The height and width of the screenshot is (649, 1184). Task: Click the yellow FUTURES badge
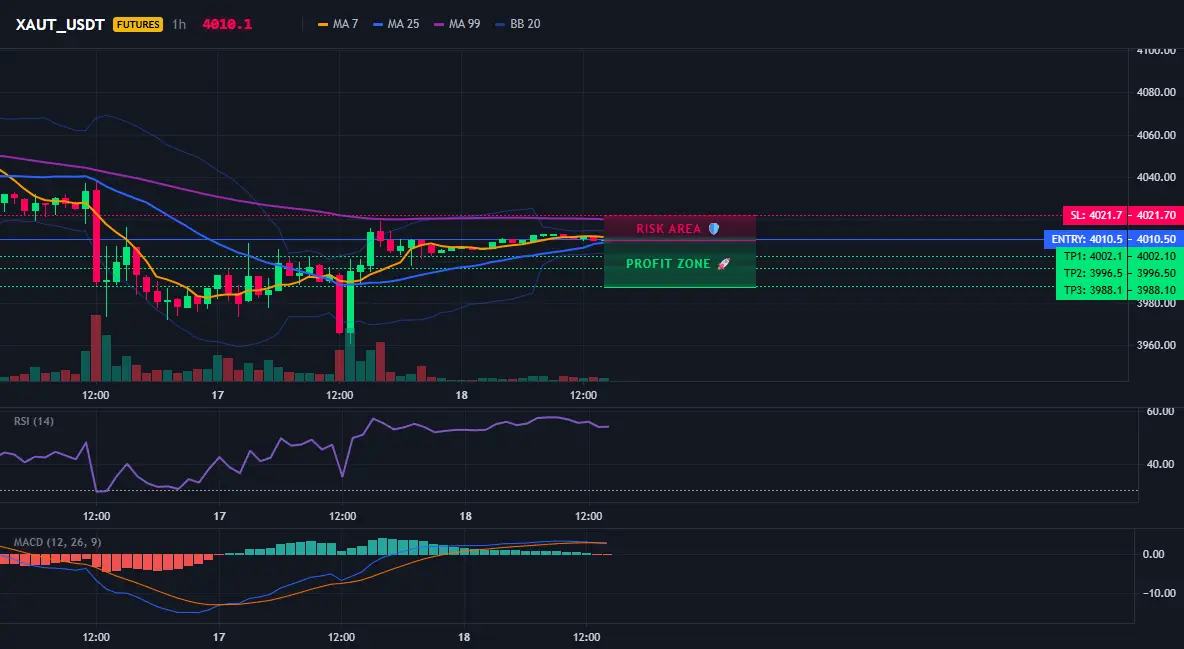137,24
